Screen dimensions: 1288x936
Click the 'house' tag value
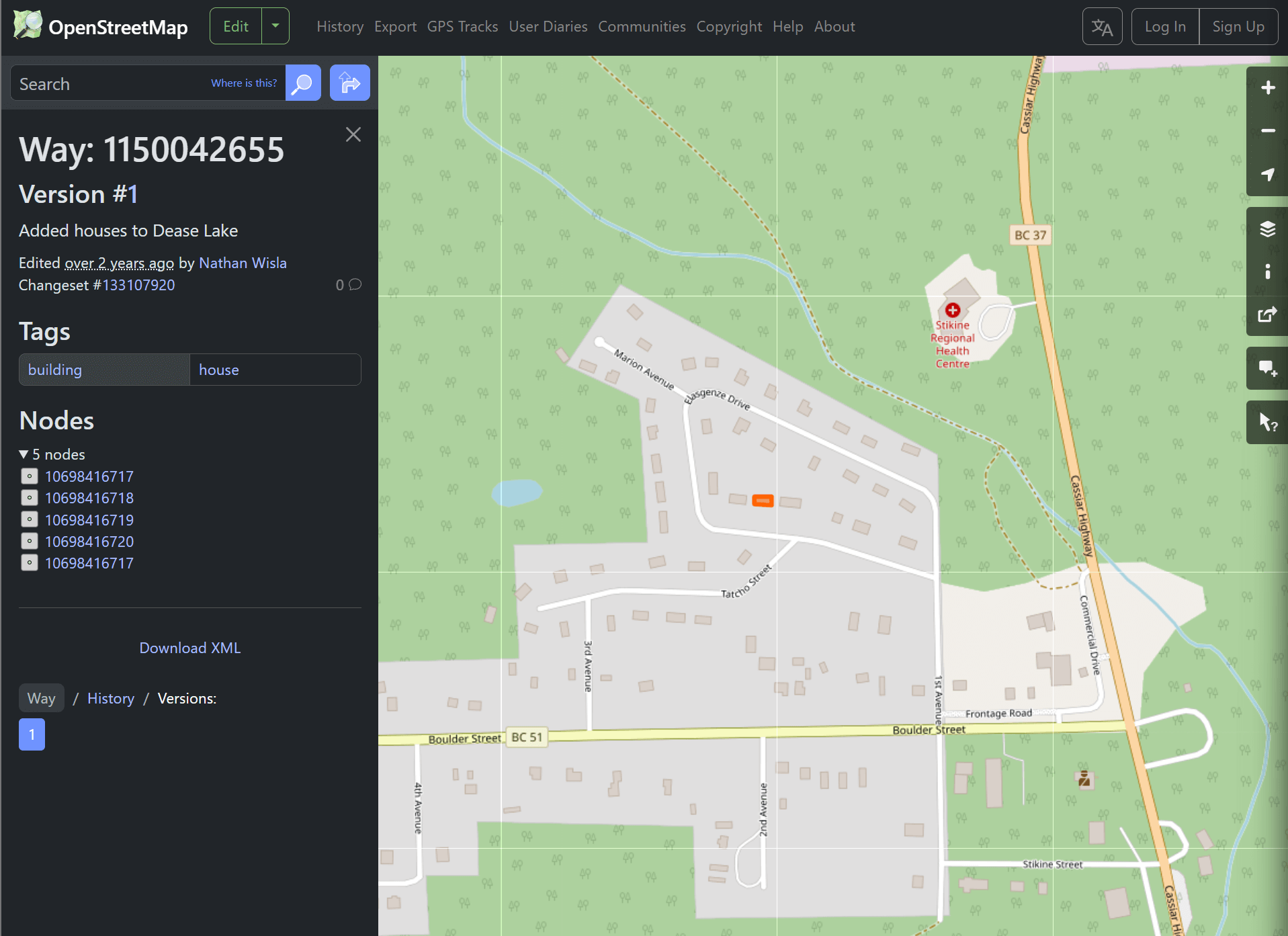(219, 370)
